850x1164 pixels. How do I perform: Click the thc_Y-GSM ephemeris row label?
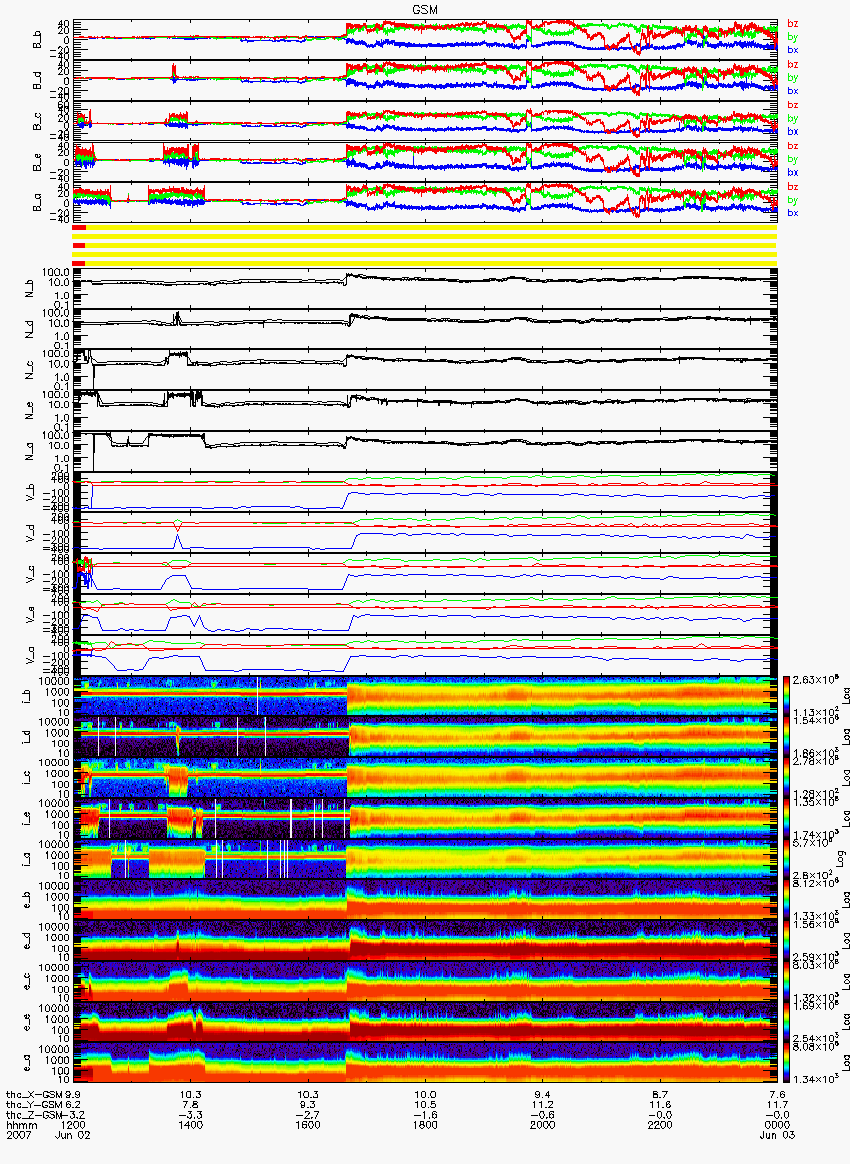34,1105
